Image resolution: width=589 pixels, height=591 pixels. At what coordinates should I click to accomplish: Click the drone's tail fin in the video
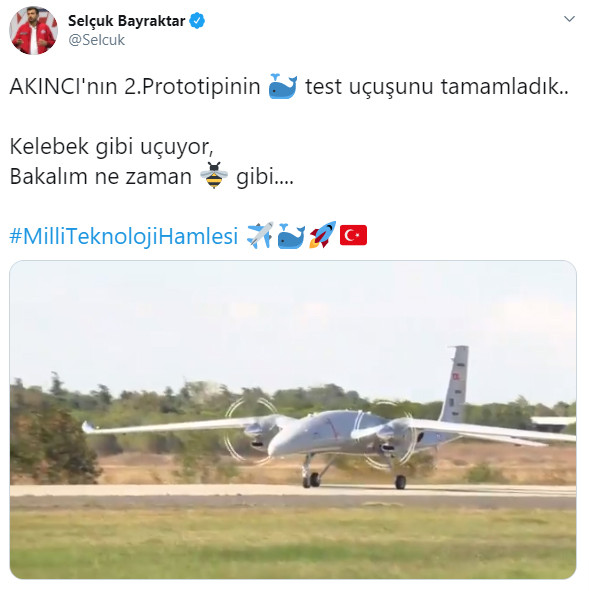pos(454,384)
